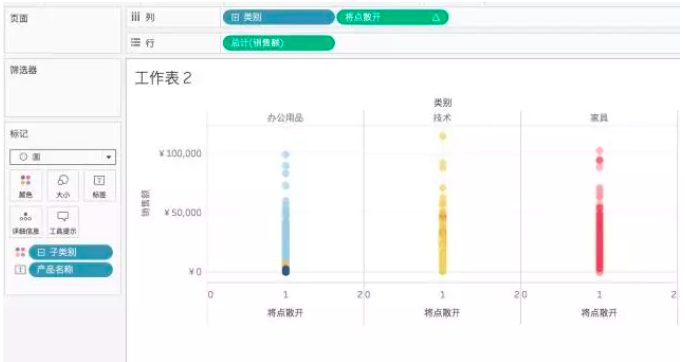
Task: Open the mark type dropdown showing circle
Action: point(63,157)
